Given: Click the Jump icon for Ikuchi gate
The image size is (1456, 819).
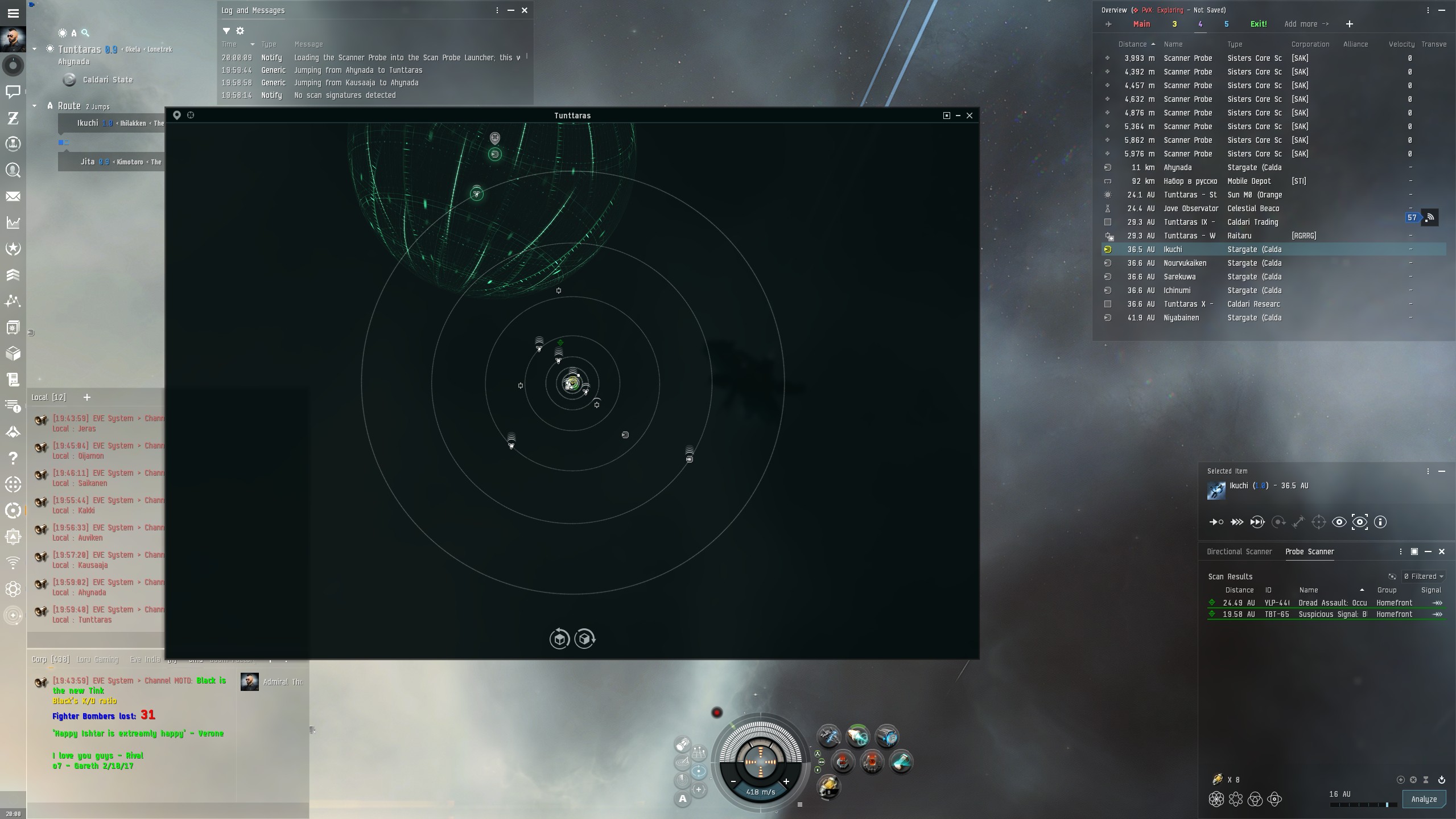Looking at the screenshot, I should 1257,522.
